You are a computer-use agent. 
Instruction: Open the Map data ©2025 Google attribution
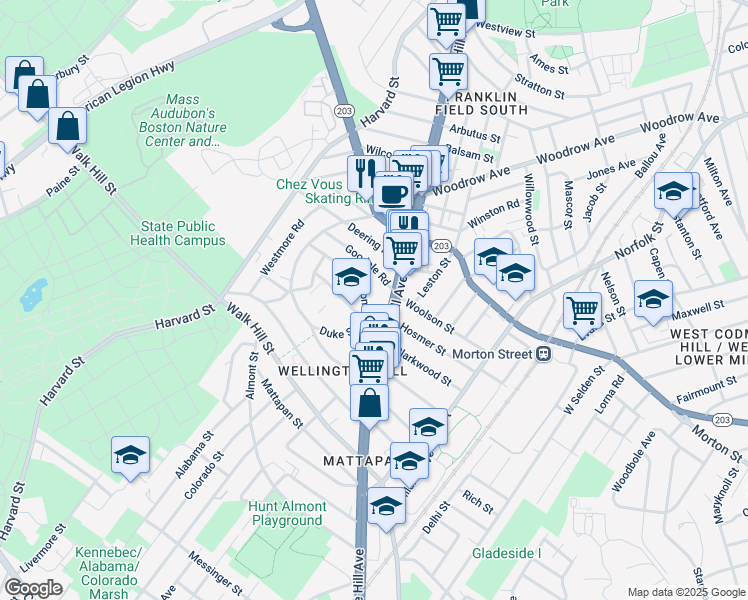pyautogui.click(x=686, y=593)
